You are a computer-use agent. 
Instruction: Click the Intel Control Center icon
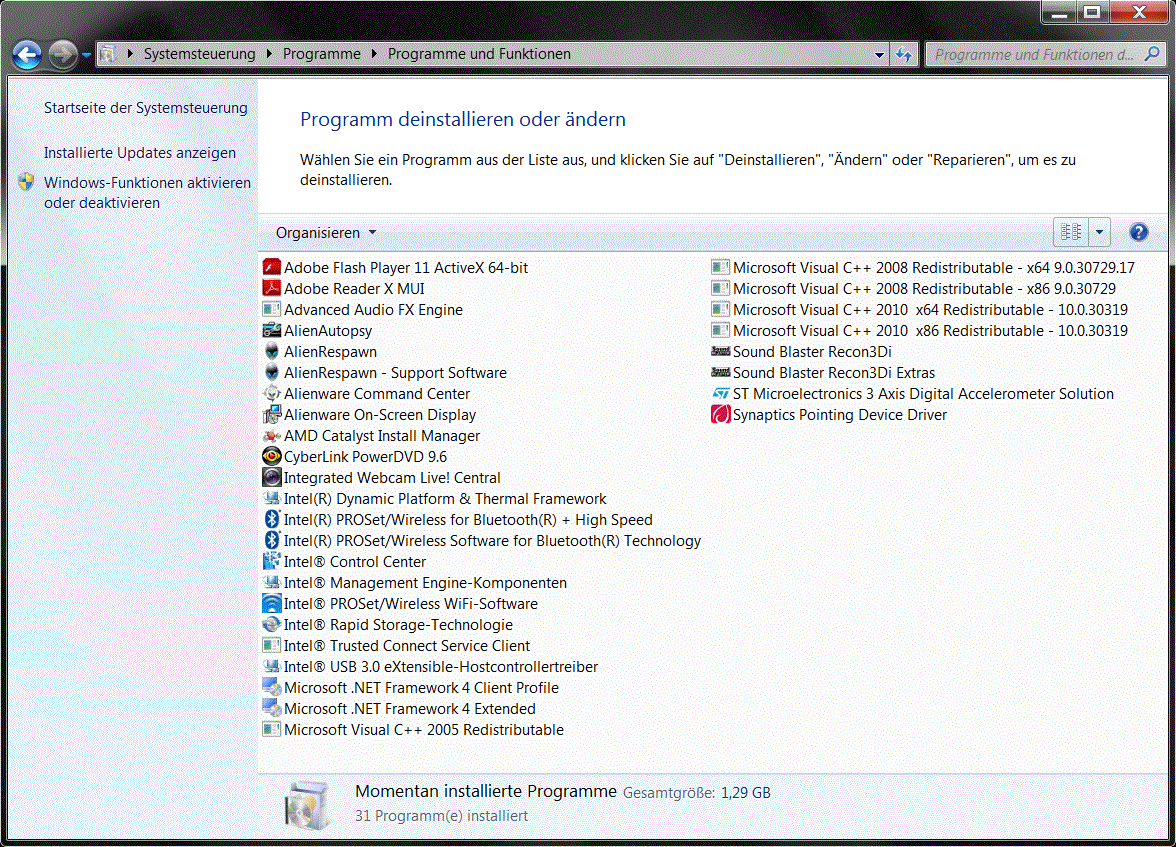[272, 561]
